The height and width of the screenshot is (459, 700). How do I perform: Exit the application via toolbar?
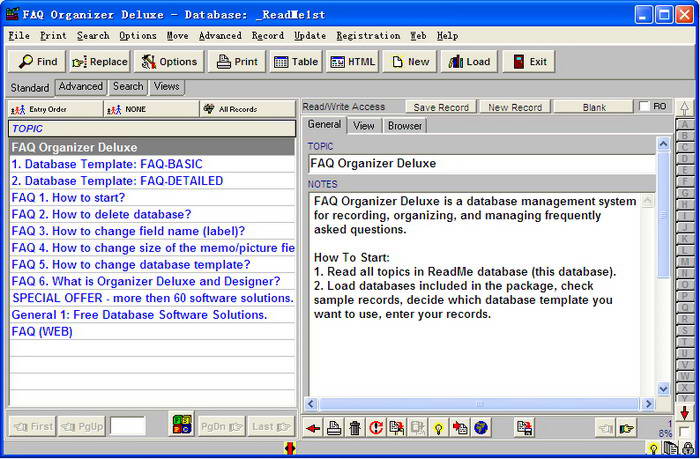click(529, 62)
